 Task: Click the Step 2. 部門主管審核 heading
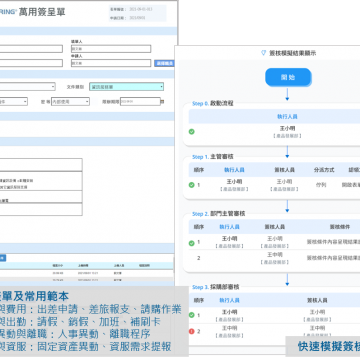click(218, 214)
